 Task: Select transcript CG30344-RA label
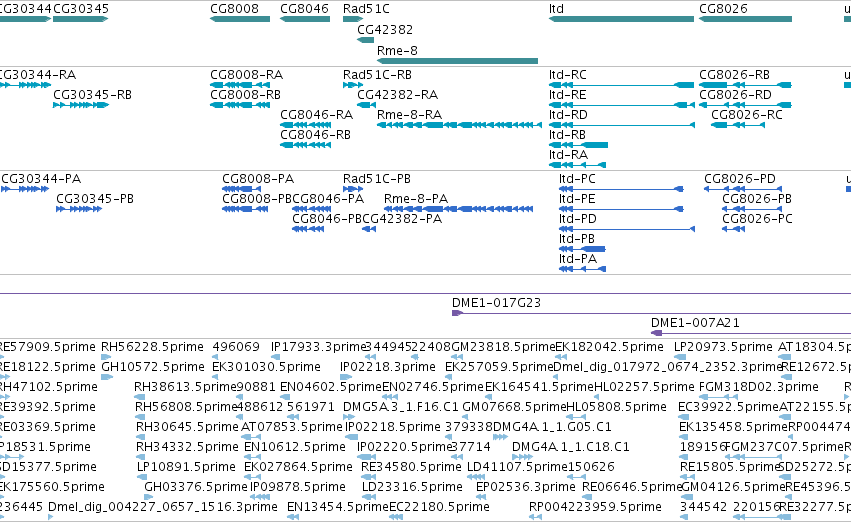pos(37,74)
